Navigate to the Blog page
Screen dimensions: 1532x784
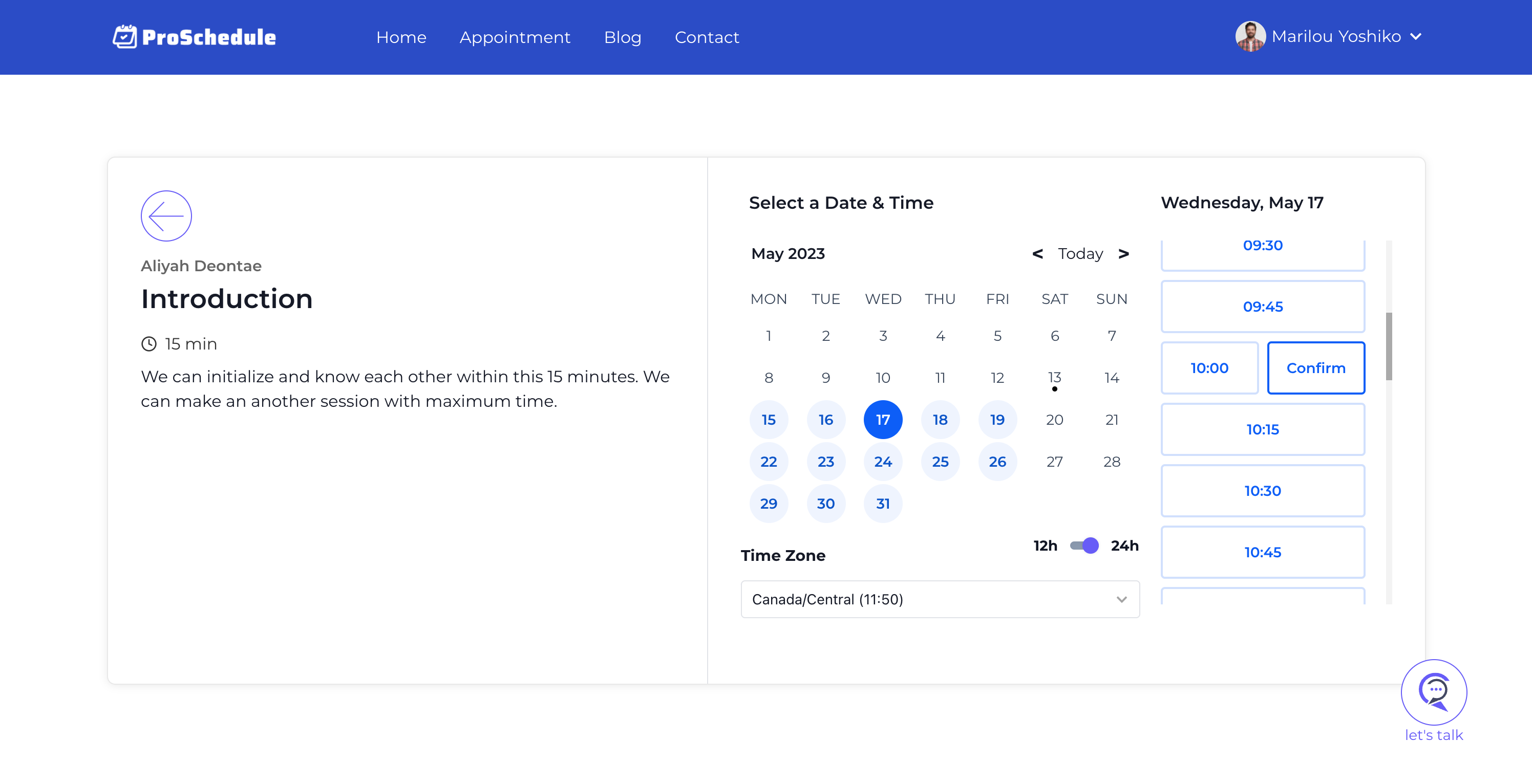click(x=622, y=37)
